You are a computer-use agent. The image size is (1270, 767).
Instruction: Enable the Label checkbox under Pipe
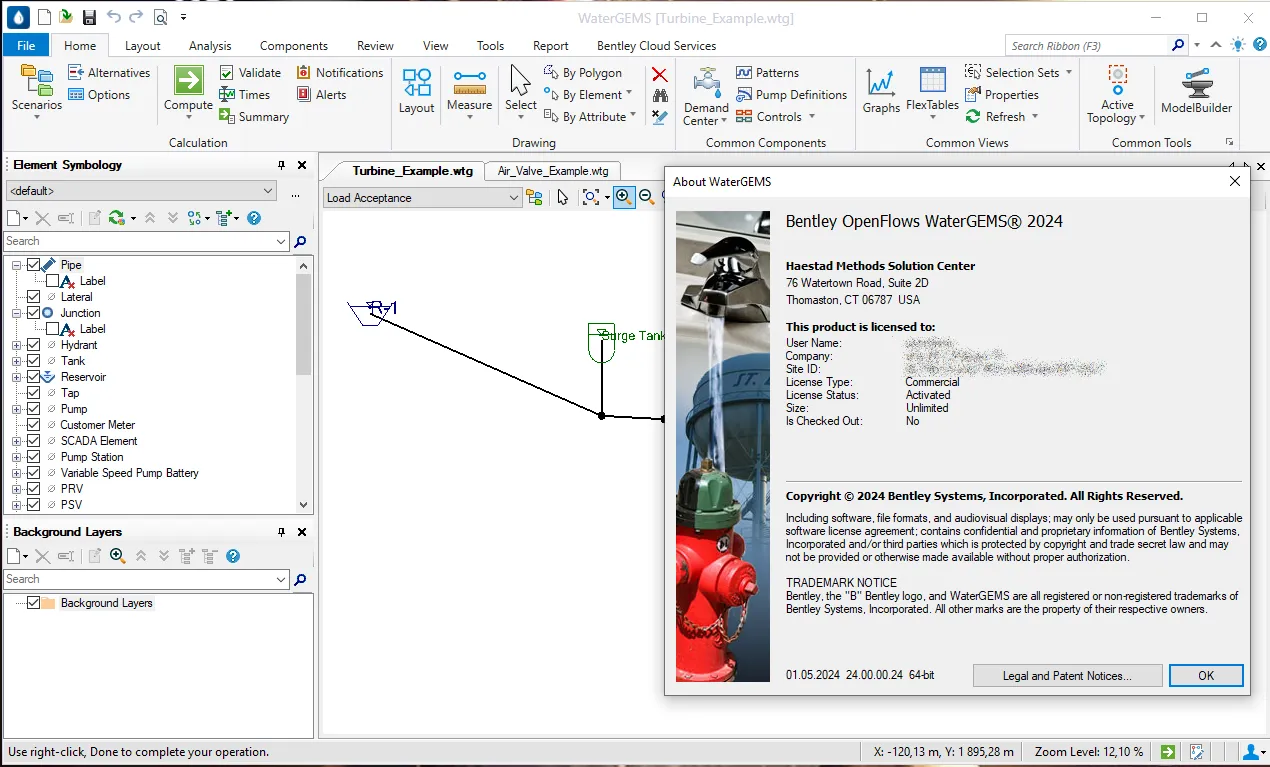(x=52, y=281)
